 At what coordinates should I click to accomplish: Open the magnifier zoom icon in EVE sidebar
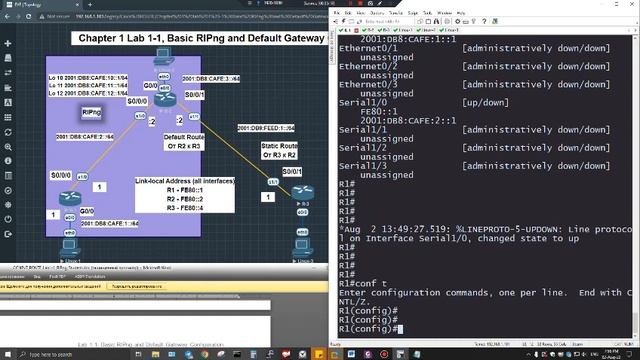pyautogui.click(x=8, y=147)
